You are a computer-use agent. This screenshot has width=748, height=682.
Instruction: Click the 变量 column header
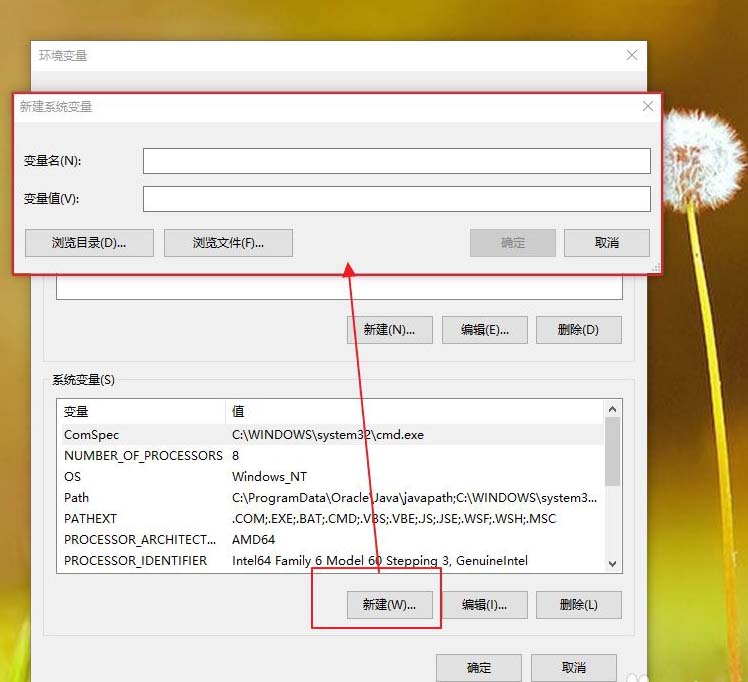click(141, 412)
